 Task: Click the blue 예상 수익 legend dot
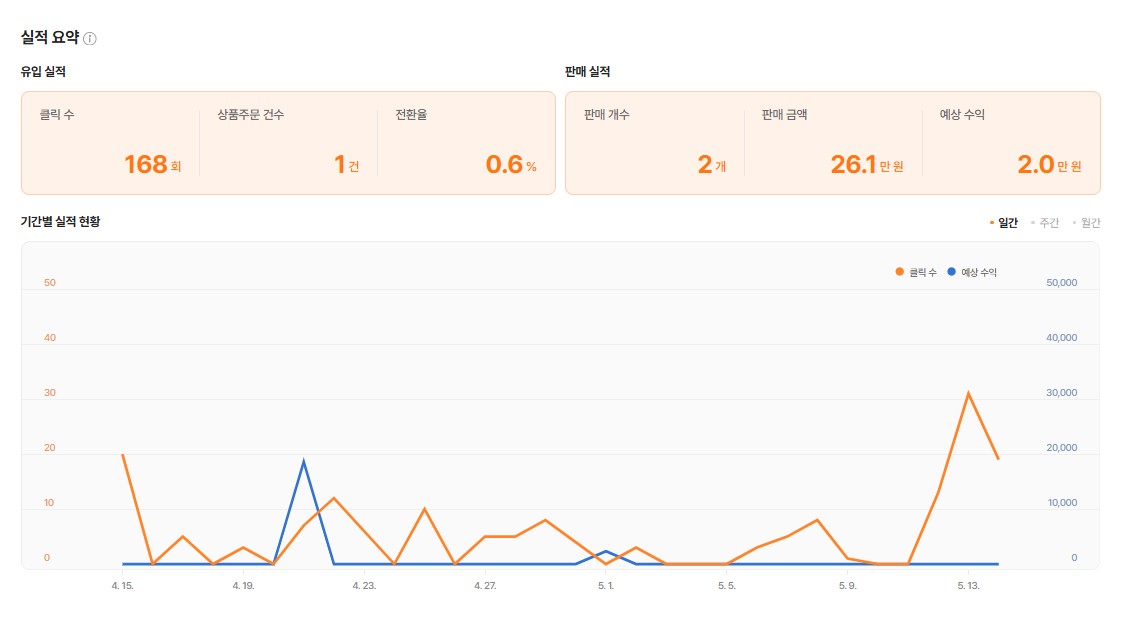pos(952,272)
